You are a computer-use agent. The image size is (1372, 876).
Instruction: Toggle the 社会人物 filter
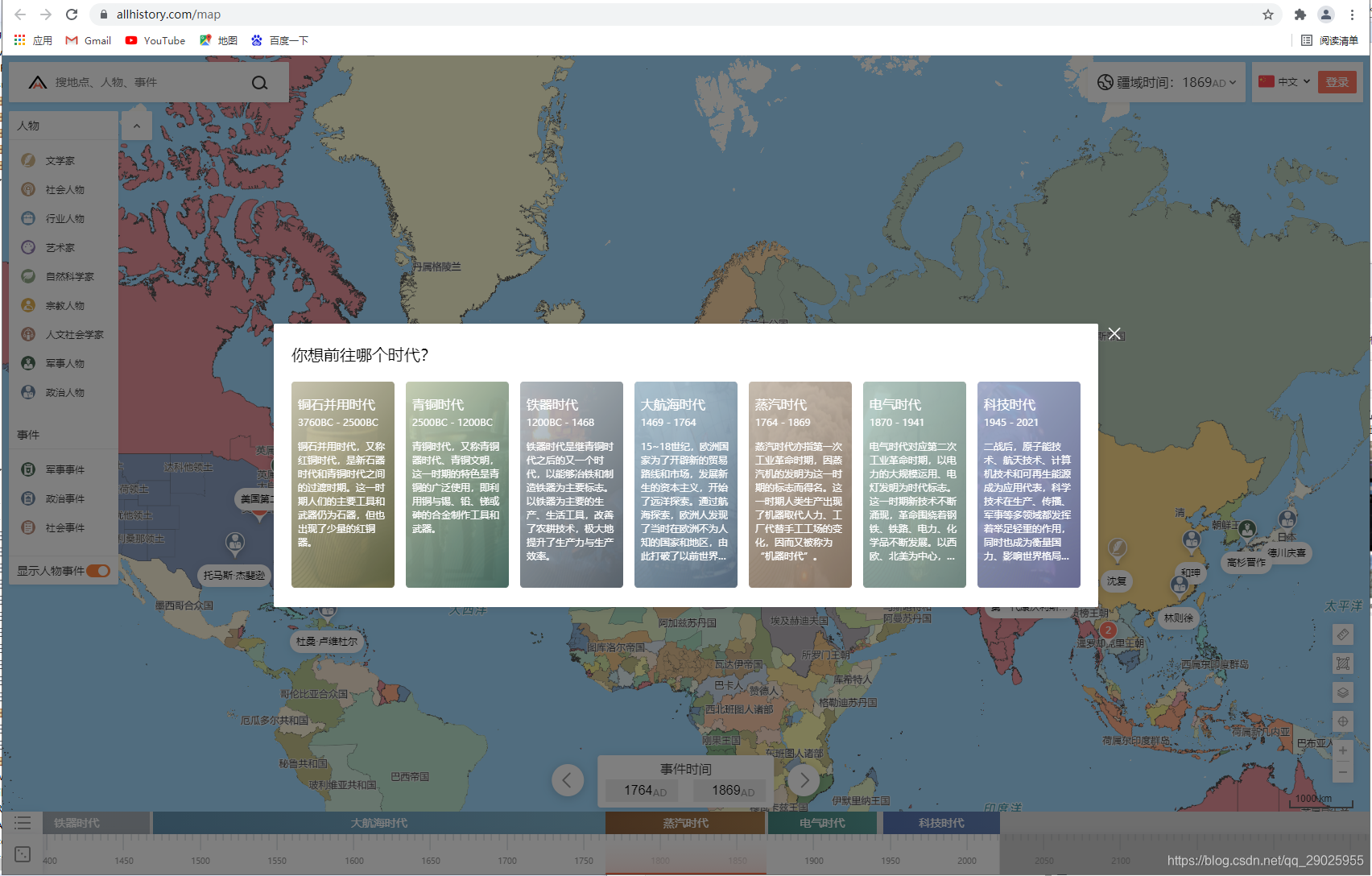tap(63, 190)
